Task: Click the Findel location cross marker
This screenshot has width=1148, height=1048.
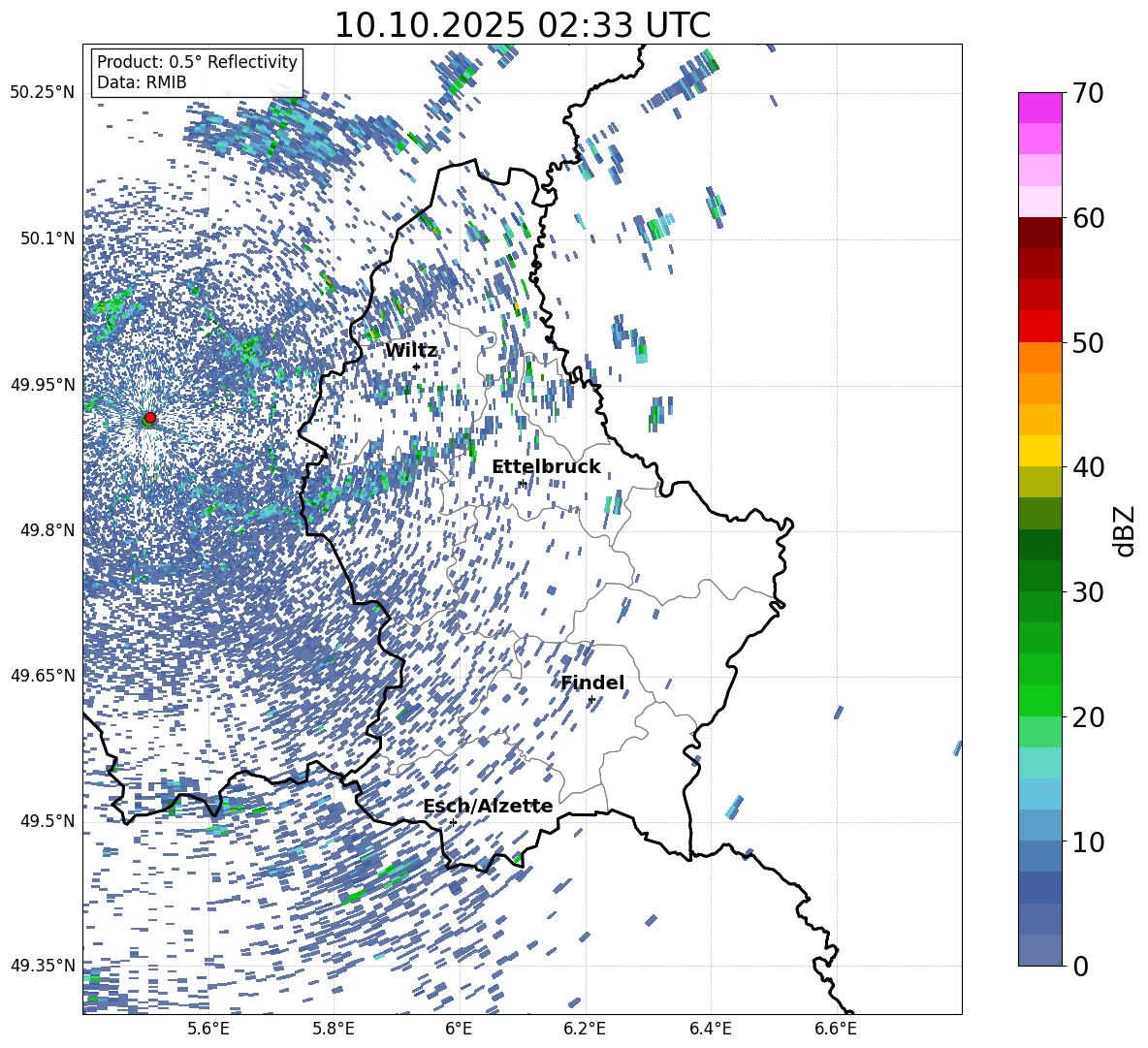Action: pyautogui.click(x=590, y=700)
